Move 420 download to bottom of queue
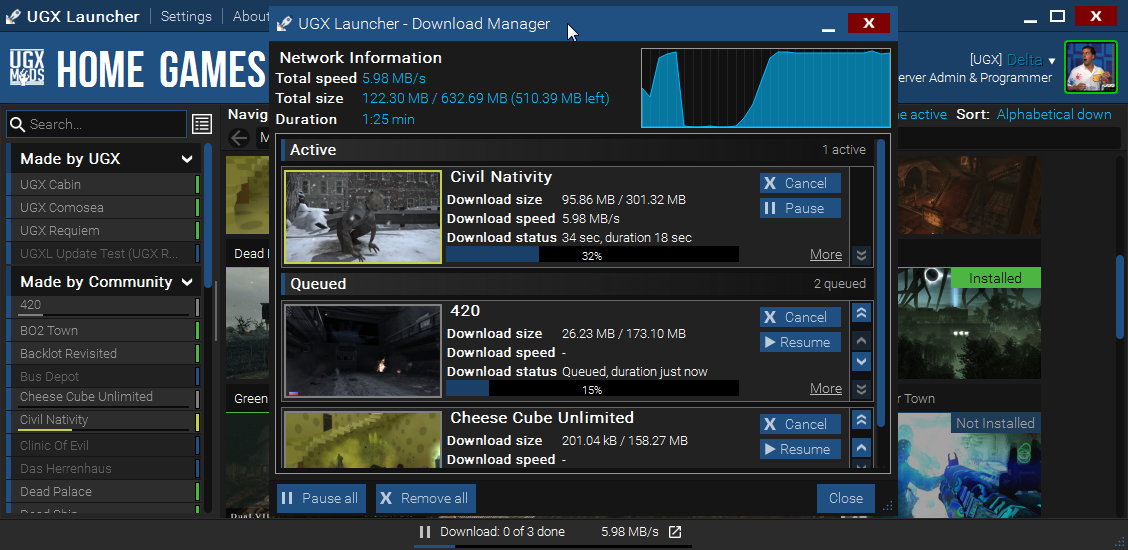1128x550 pixels. click(x=861, y=389)
